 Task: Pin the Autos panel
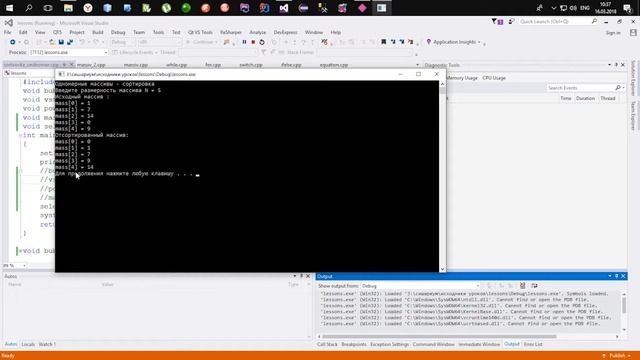tap(301, 276)
